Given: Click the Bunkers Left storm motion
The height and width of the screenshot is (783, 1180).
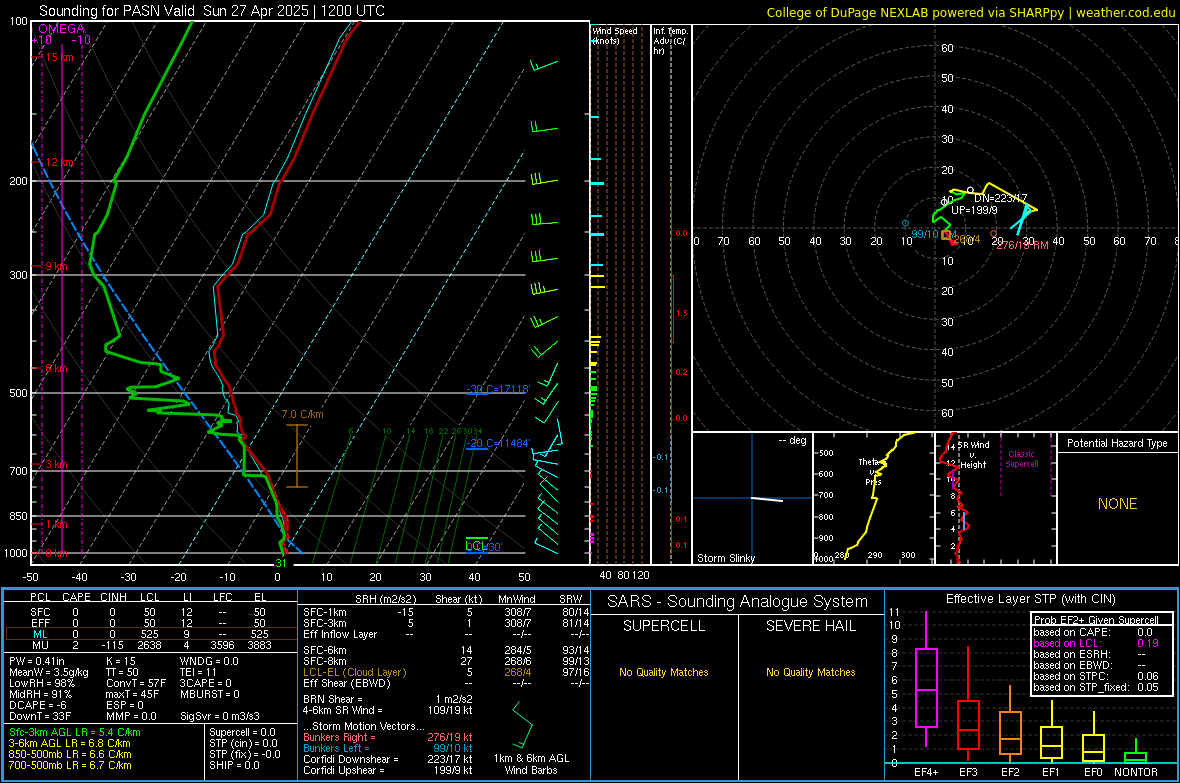Looking at the screenshot, I should click(388, 748).
